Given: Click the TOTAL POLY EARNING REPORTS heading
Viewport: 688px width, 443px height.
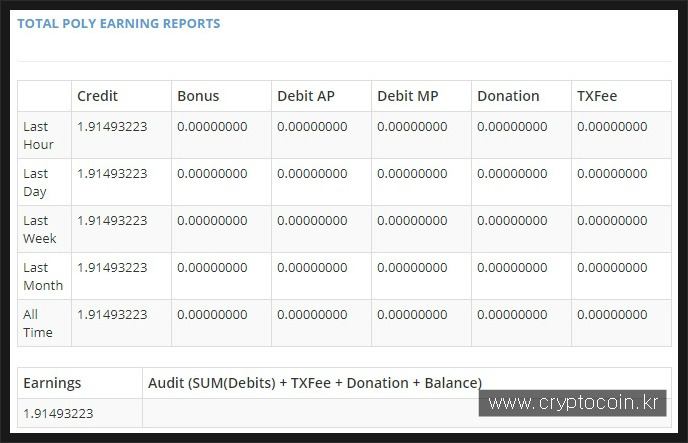Looking at the screenshot, I should (118, 23).
